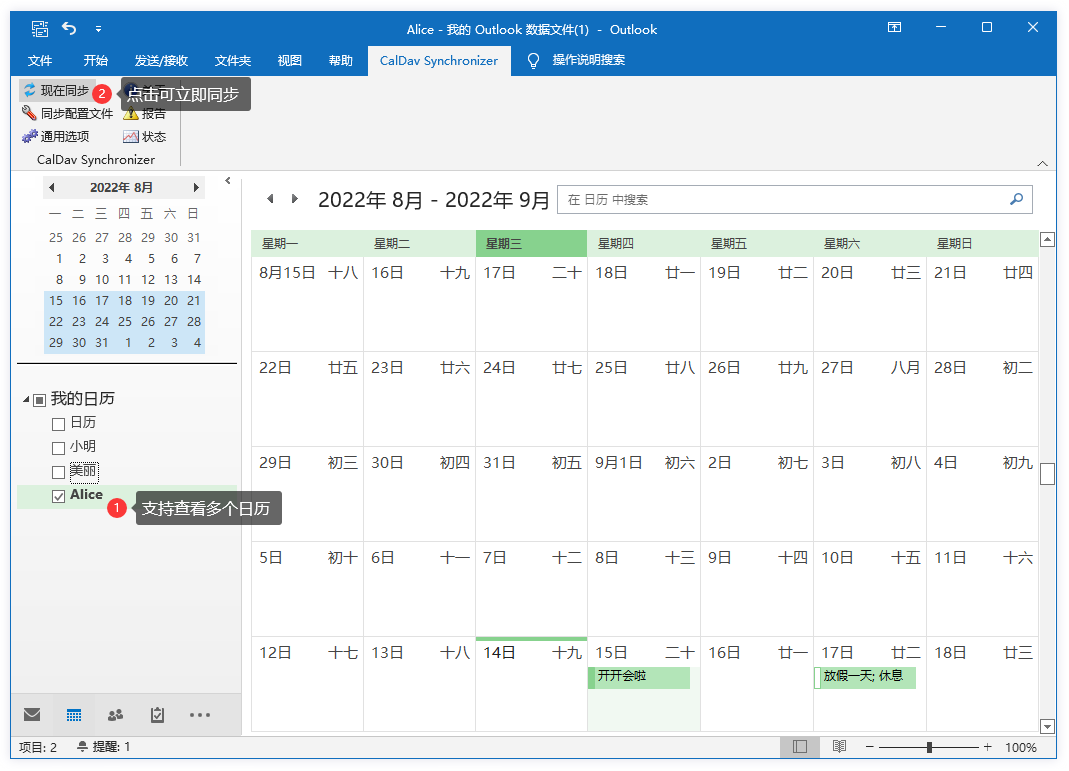Collapse the ribbon with the chevron

(1042, 163)
